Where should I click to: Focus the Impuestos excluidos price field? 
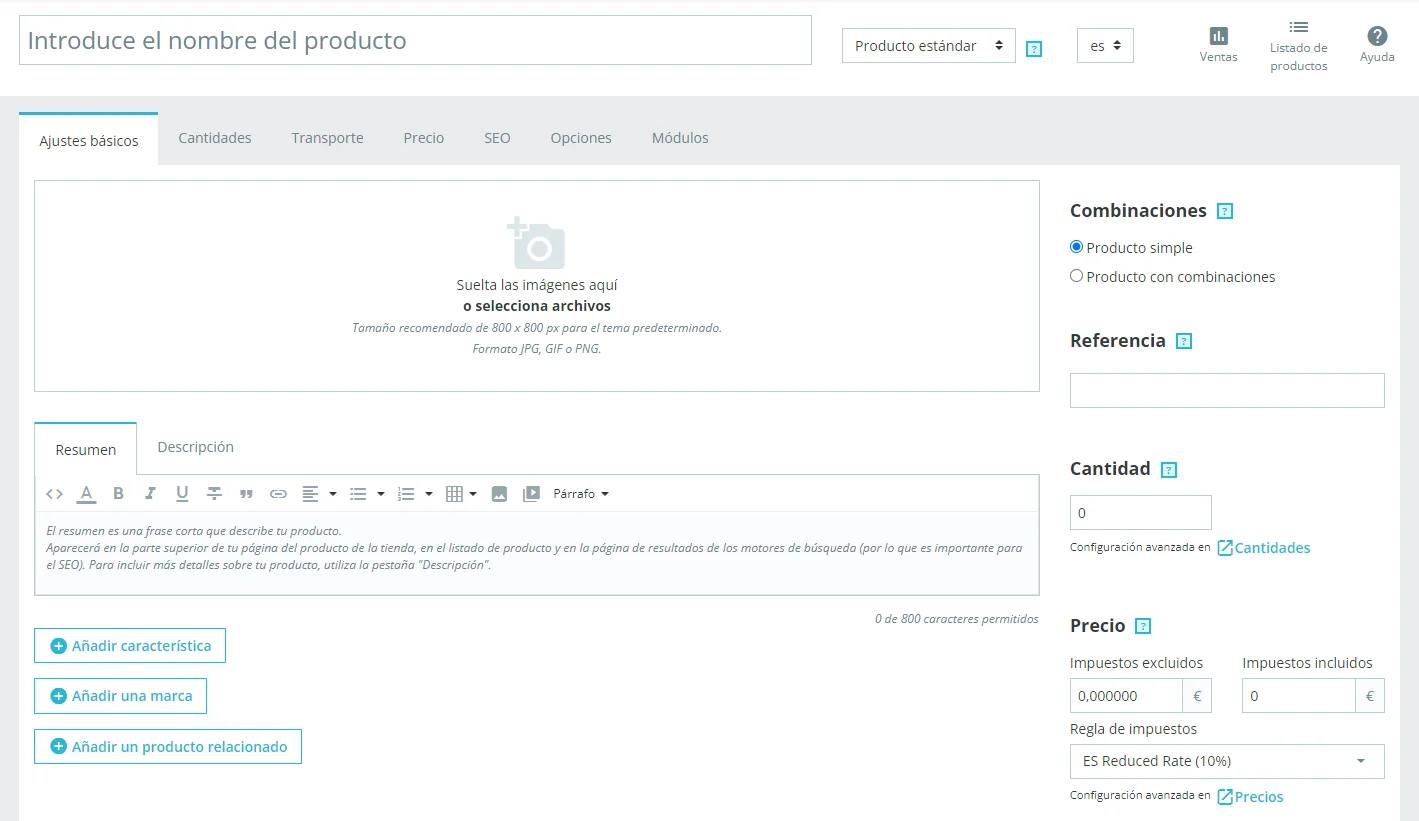(x=1126, y=696)
